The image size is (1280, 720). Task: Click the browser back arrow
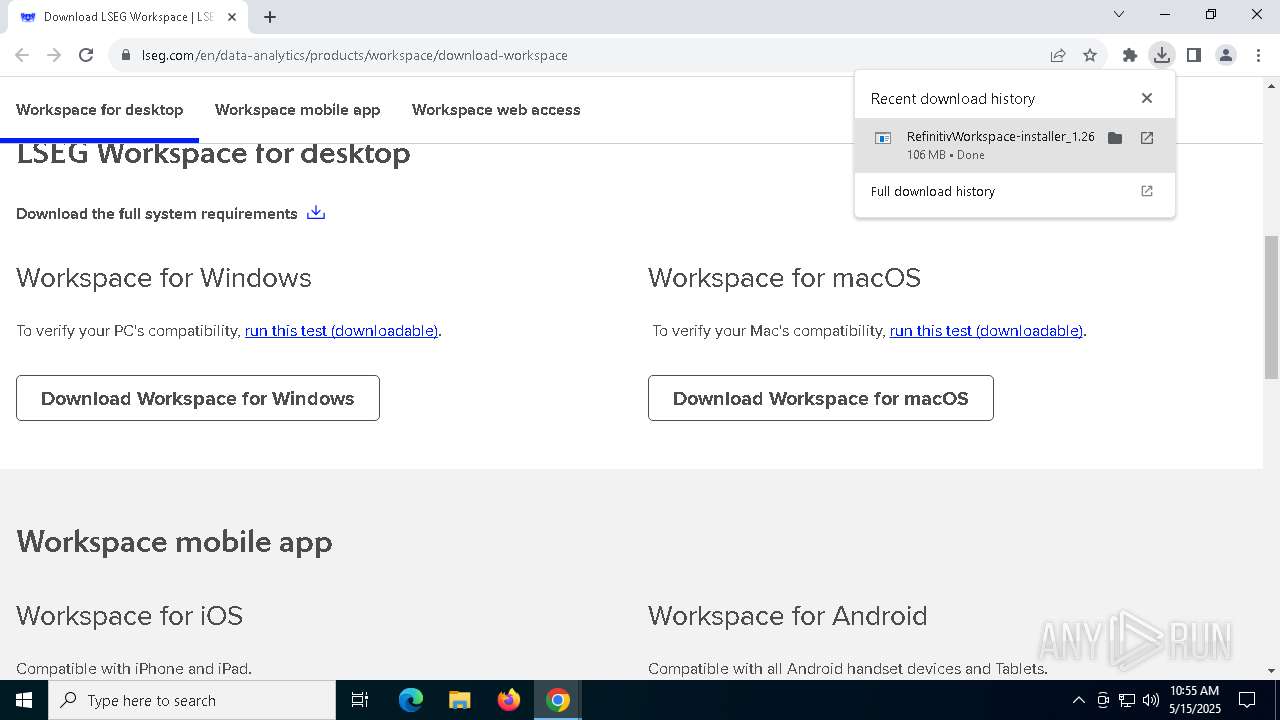point(22,55)
